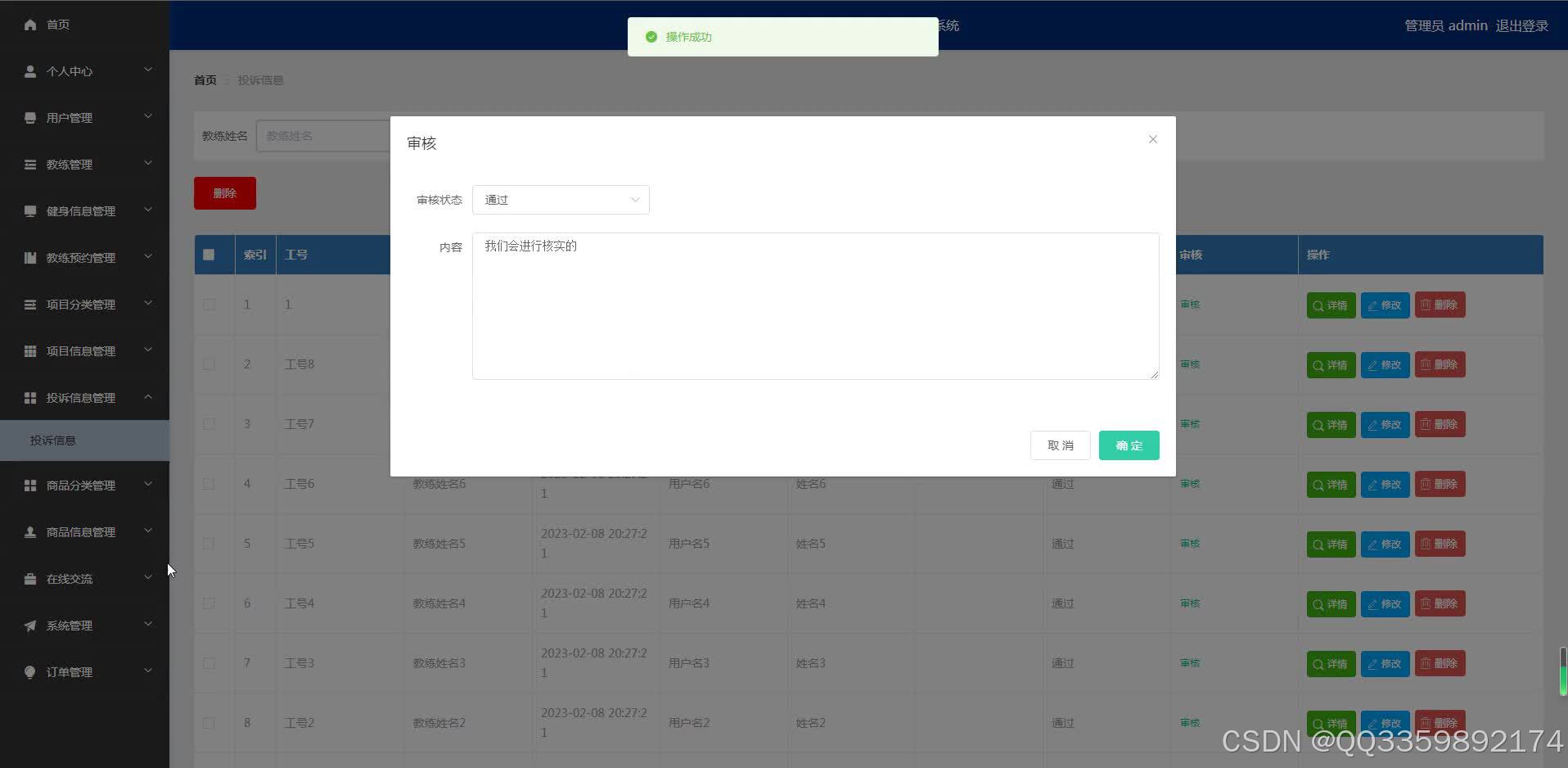Click the 健身信息管理 monitor icon

pos(30,211)
